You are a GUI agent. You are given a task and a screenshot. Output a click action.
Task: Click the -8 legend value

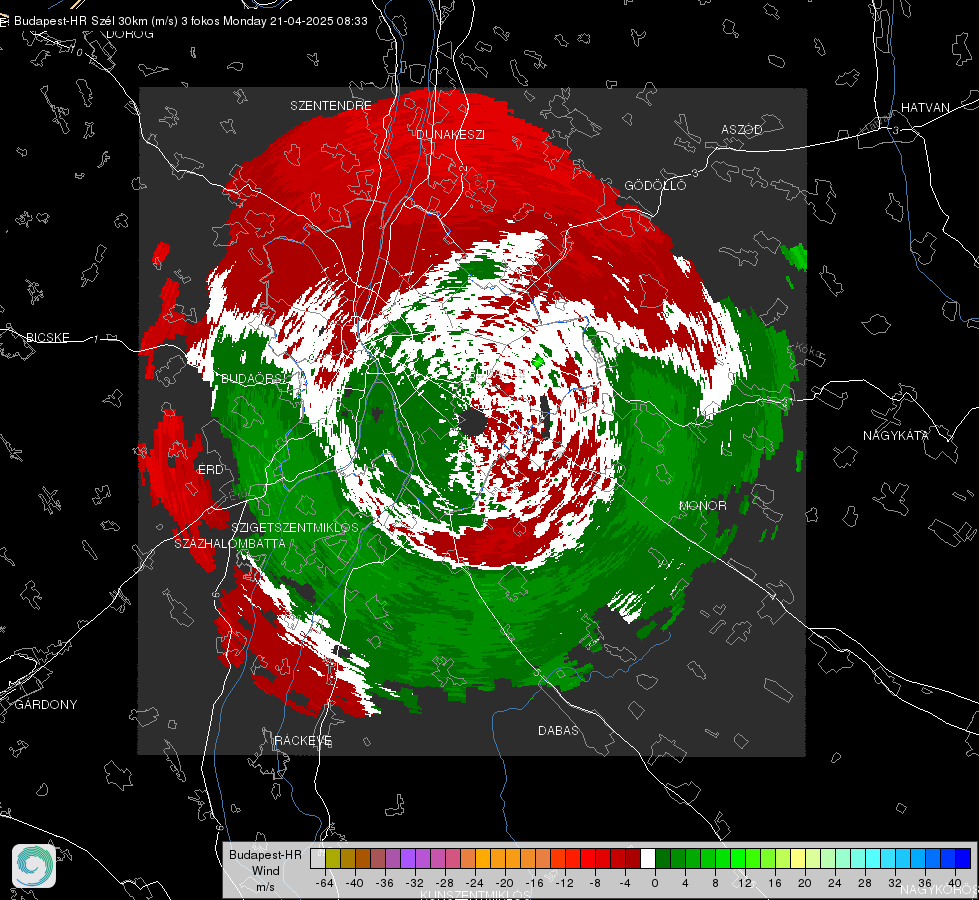click(596, 884)
